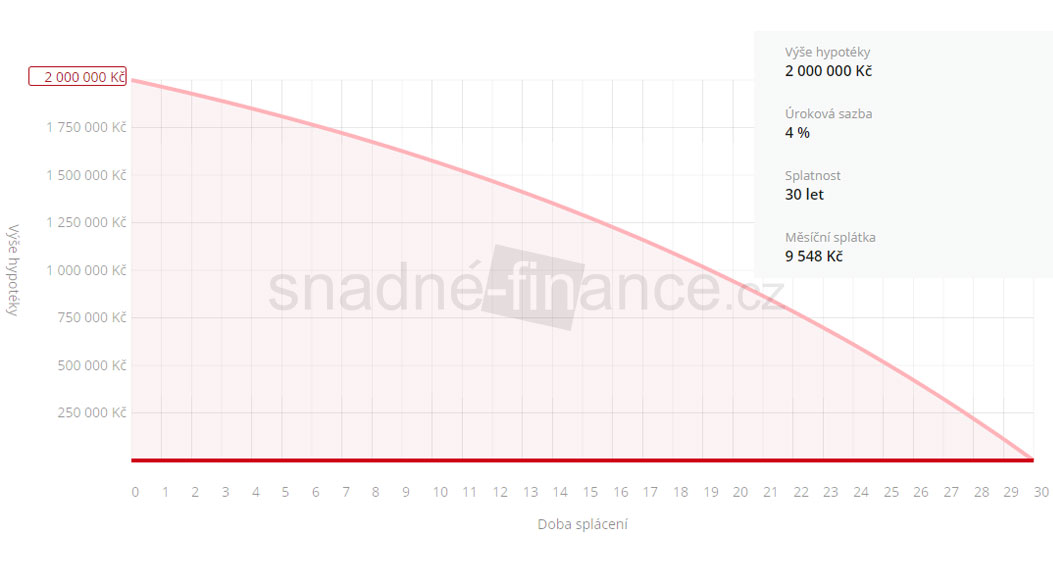The height and width of the screenshot is (574, 1053).
Task: Select year 25 on the x-axis
Action: (x=890, y=492)
